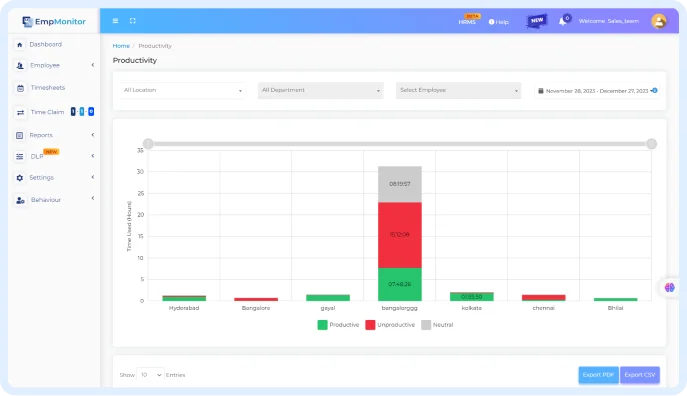
Task: Expand the Reports menu chevron
Action: [x=92, y=135]
